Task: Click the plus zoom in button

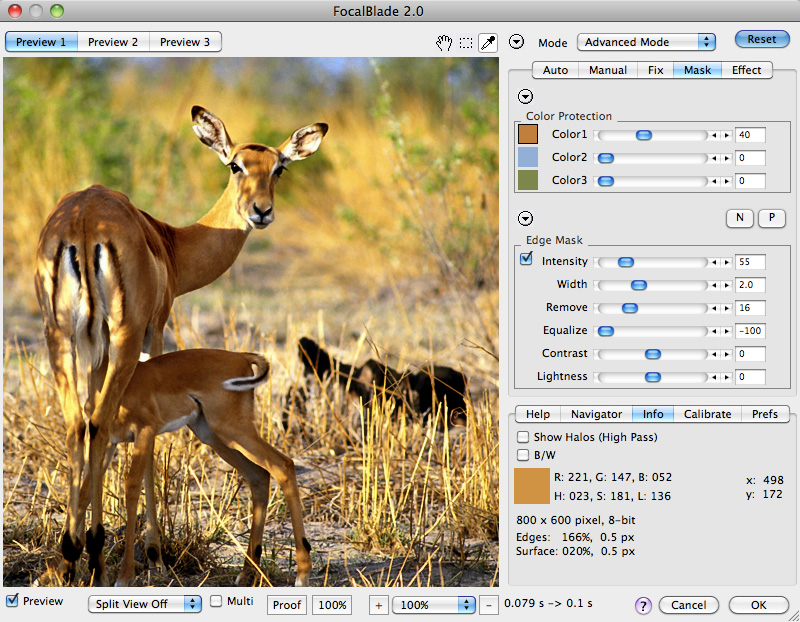Action: point(379,605)
